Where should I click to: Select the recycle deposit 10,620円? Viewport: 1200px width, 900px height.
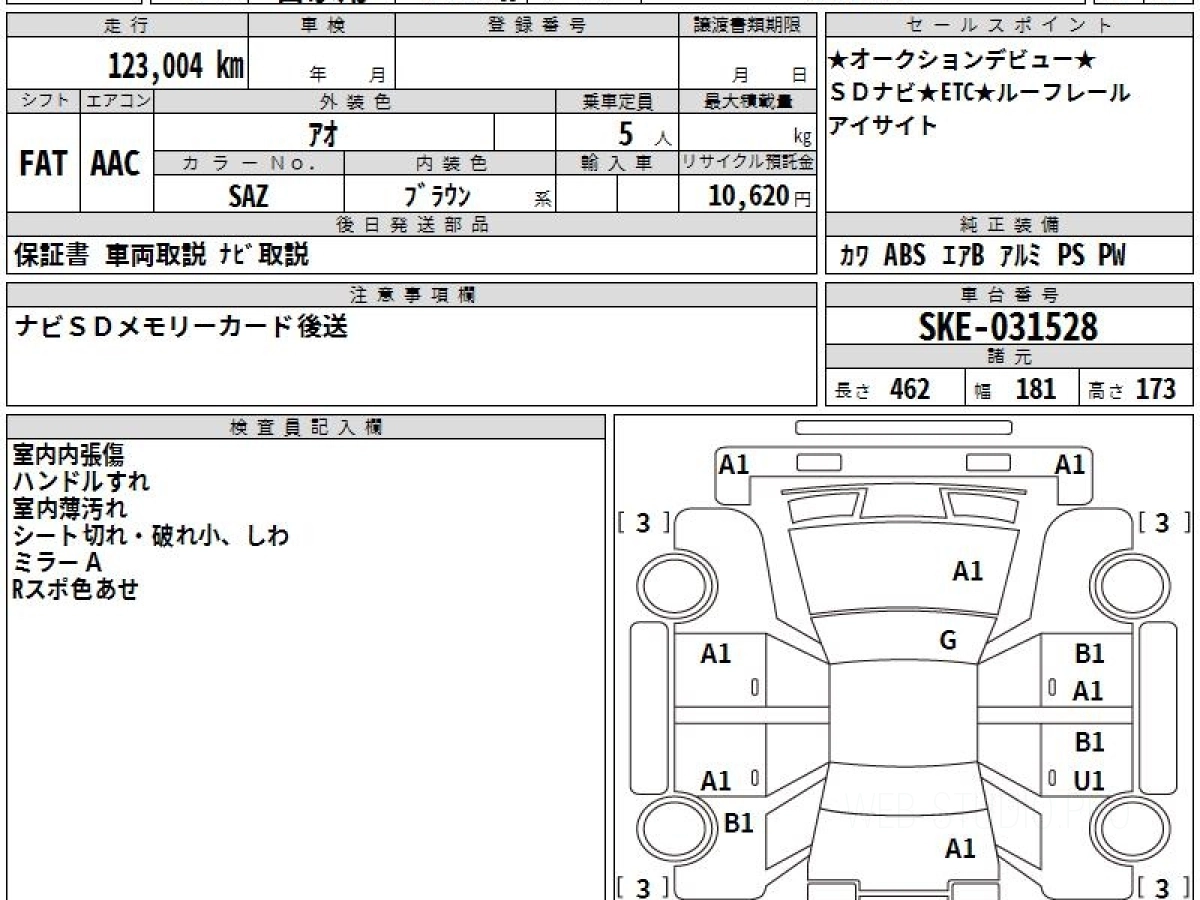coord(760,196)
